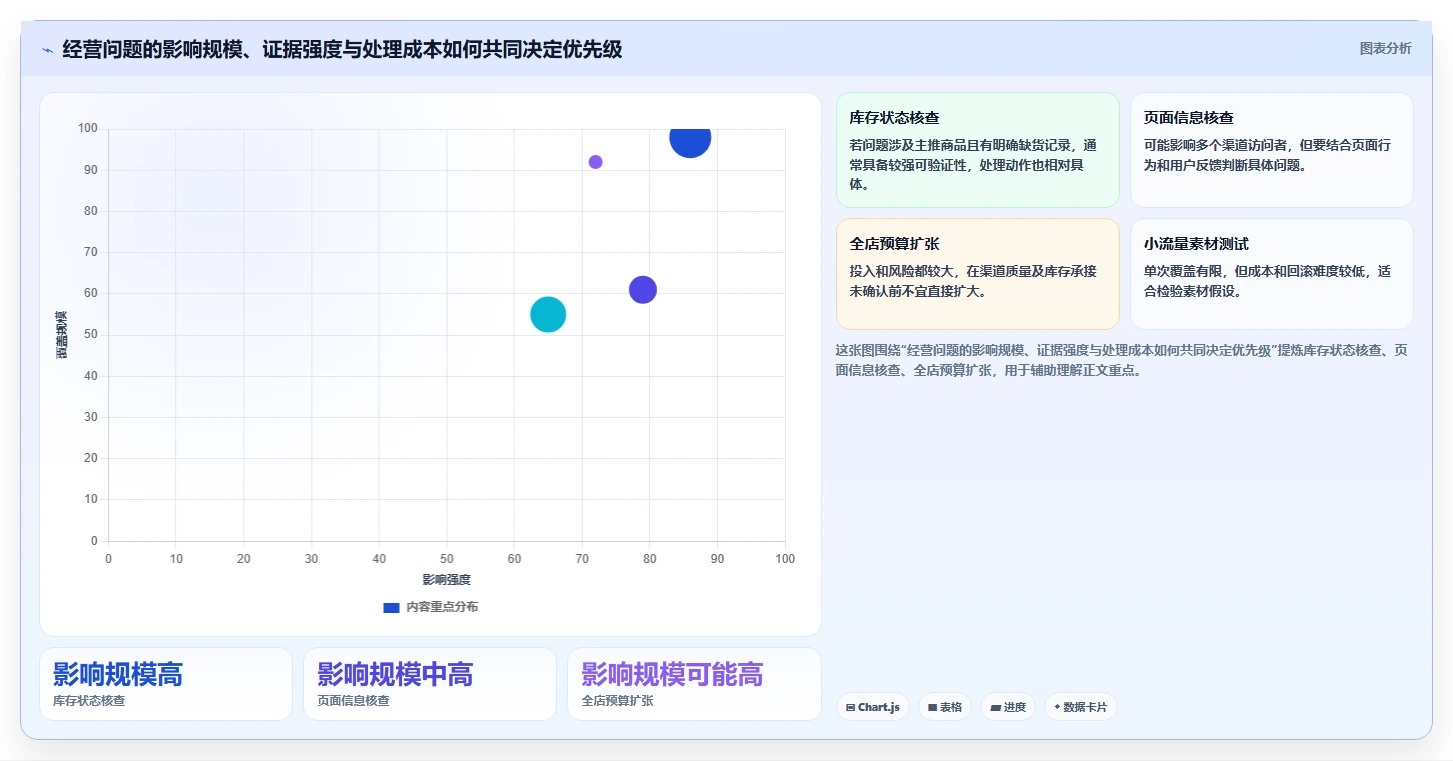The height and width of the screenshot is (761, 1453).
Task: Click the sparkle icon in 数据卡片 tag
Action: [x=1057, y=707]
